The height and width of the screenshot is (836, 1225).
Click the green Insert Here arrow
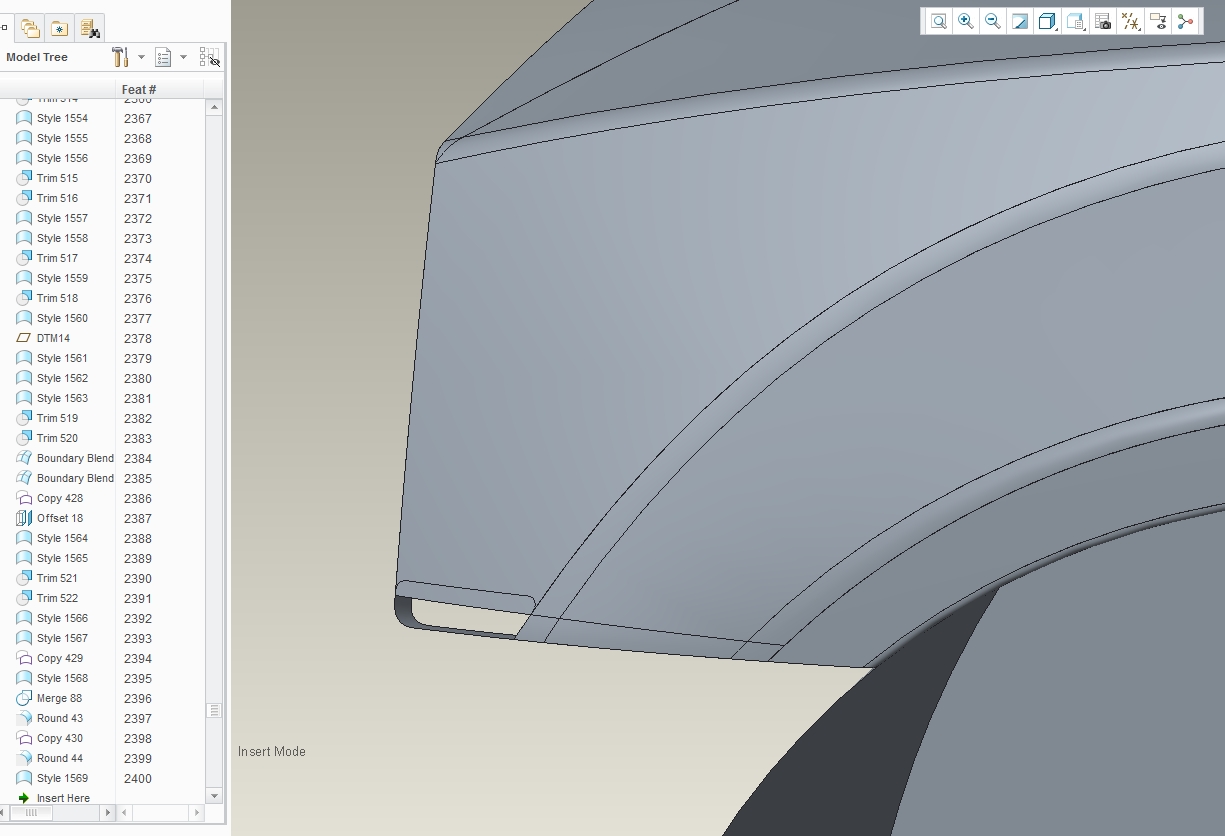[24, 798]
